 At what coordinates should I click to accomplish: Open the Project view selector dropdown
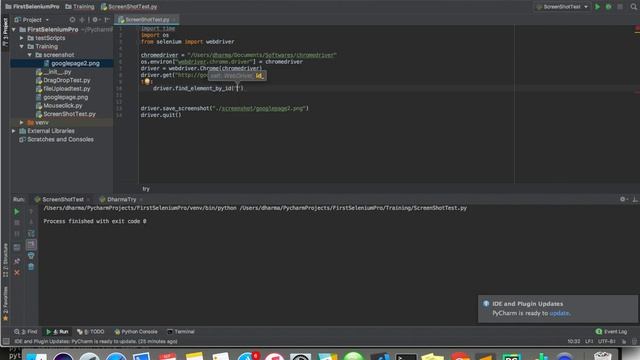pyautogui.click(x=32, y=20)
